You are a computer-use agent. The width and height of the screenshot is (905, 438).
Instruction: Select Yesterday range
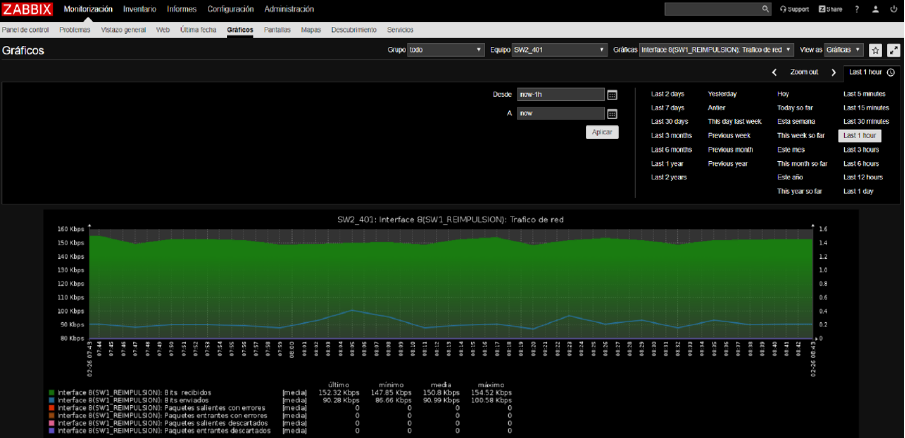[723, 94]
